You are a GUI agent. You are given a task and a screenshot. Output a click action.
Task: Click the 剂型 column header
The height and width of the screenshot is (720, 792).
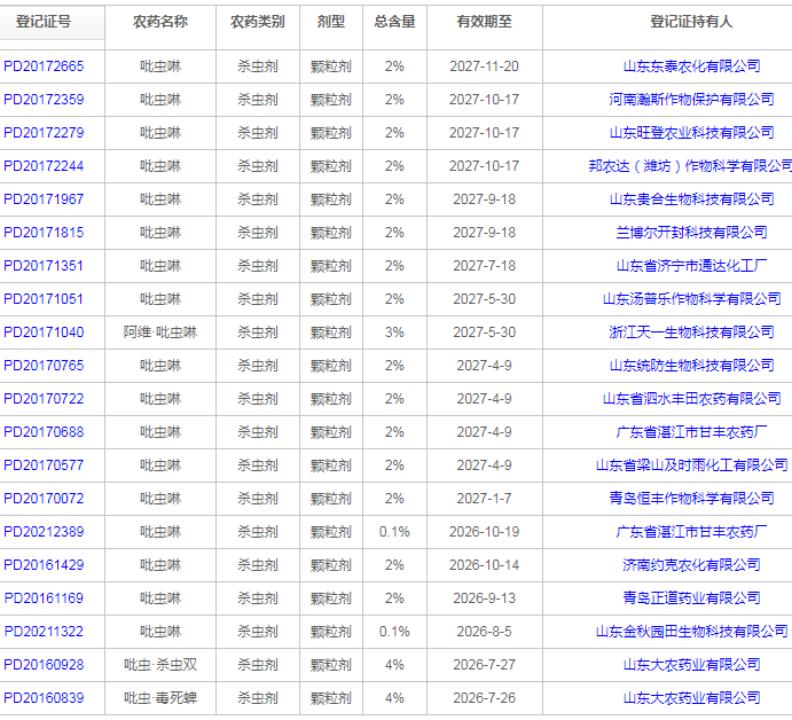(331, 22)
